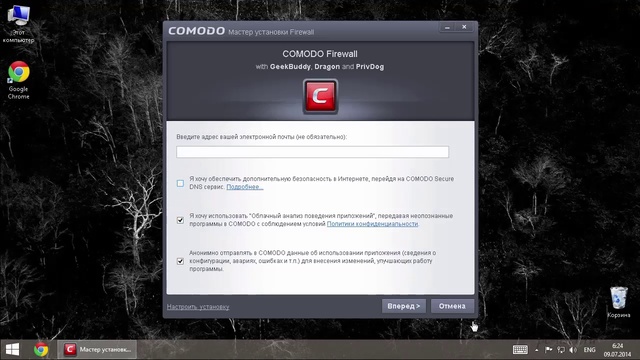Click the 'COMODO Firewall' heading text

(320, 54)
